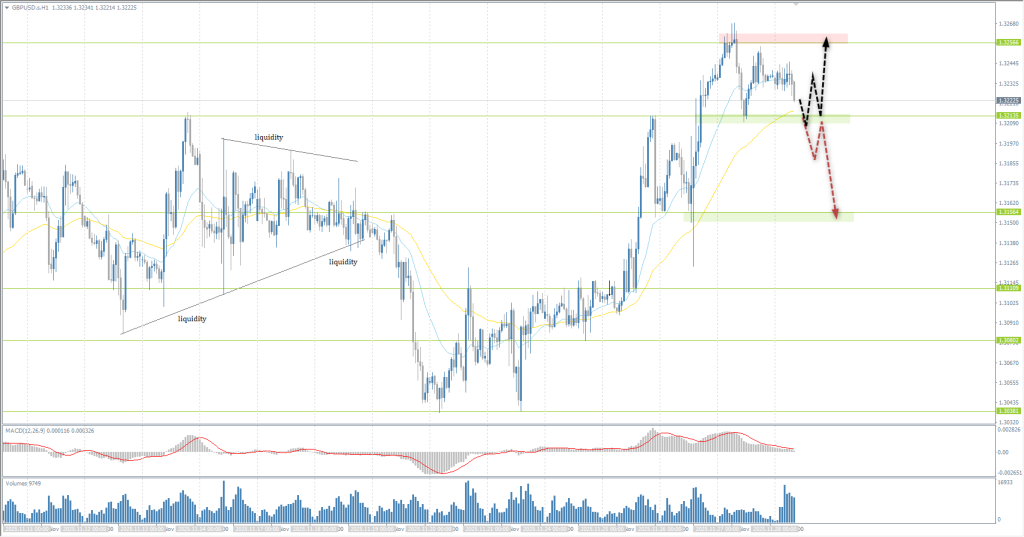This screenshot has height=537, width=1024.
Task: Click the chart shift triangle marker at top
Action: tap(796, 4)
